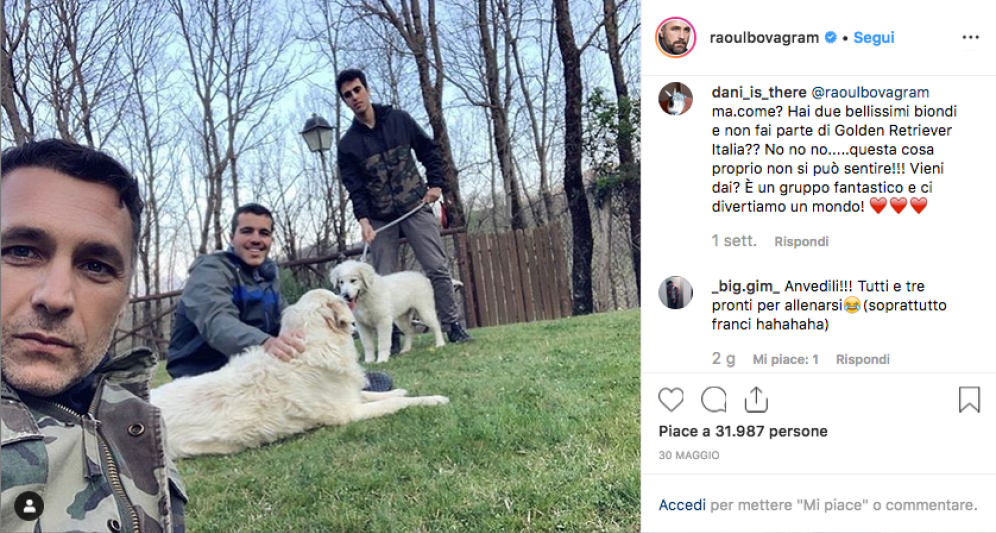
Task: Open dani_is_there avatar
Action: (x=675, y=98)
